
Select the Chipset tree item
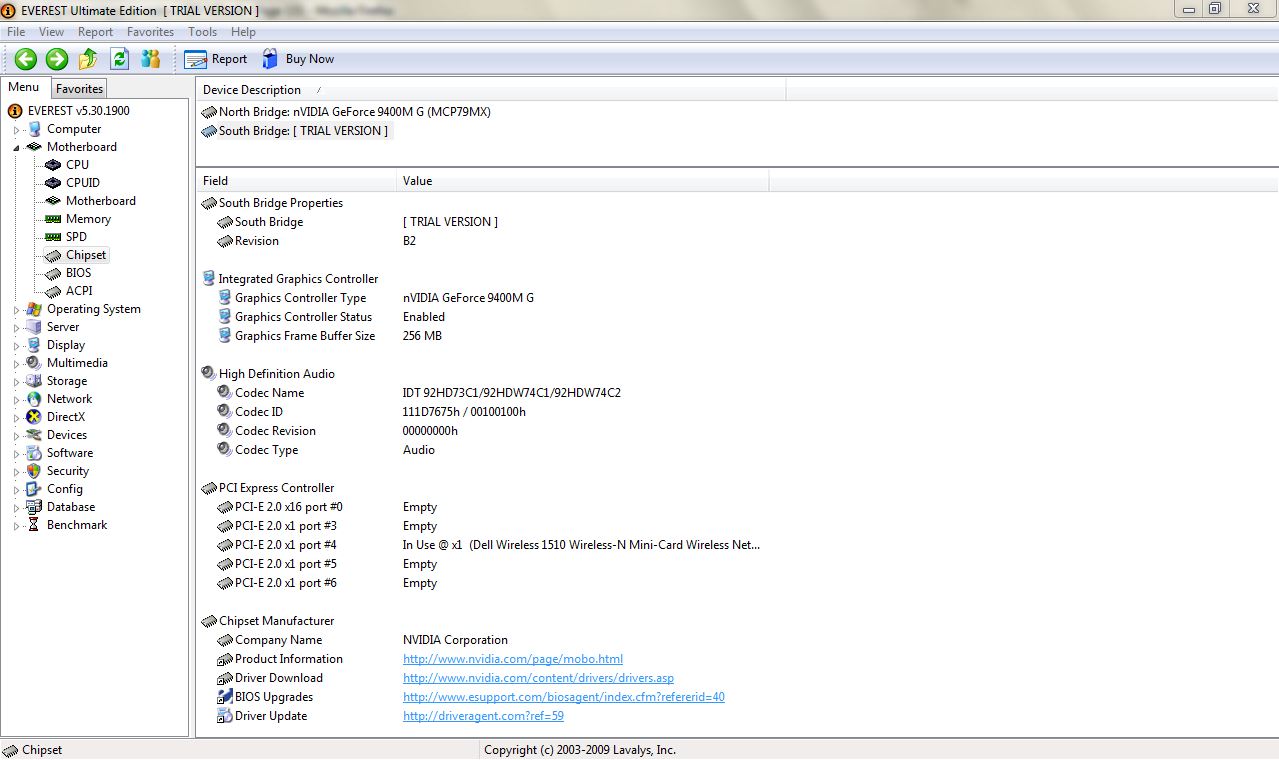86,255
